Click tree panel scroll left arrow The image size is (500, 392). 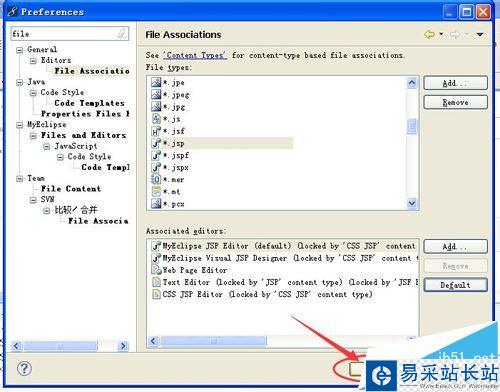(17, 346)
